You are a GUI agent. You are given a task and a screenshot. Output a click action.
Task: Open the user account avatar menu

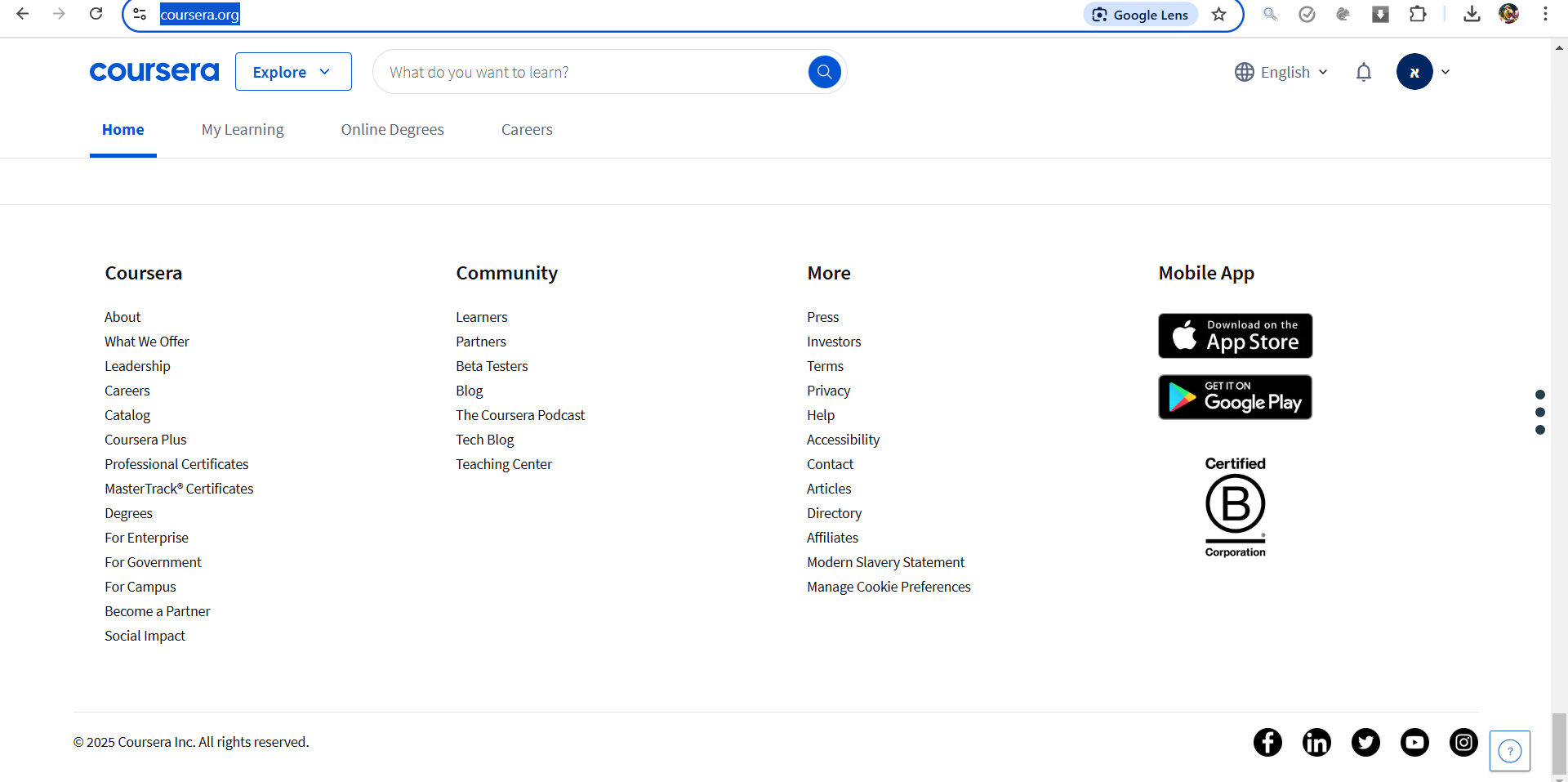coord(1423,72)
